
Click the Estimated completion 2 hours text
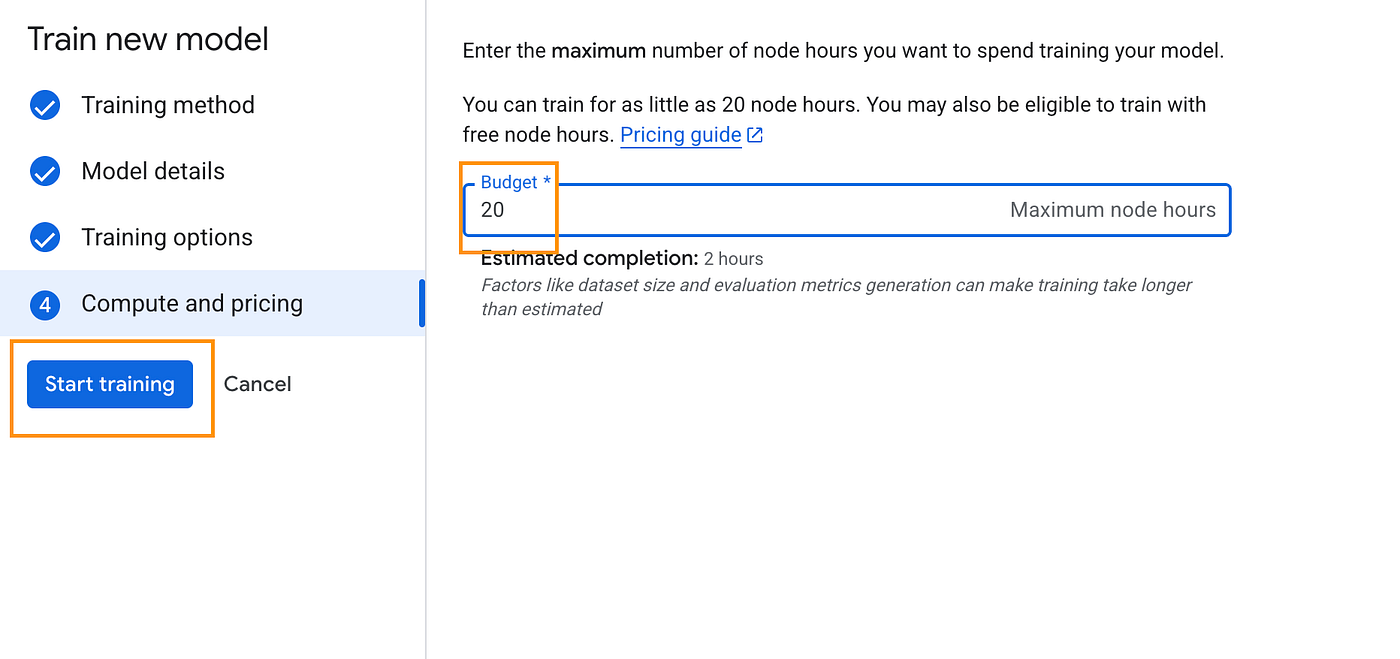click(622, 259)
